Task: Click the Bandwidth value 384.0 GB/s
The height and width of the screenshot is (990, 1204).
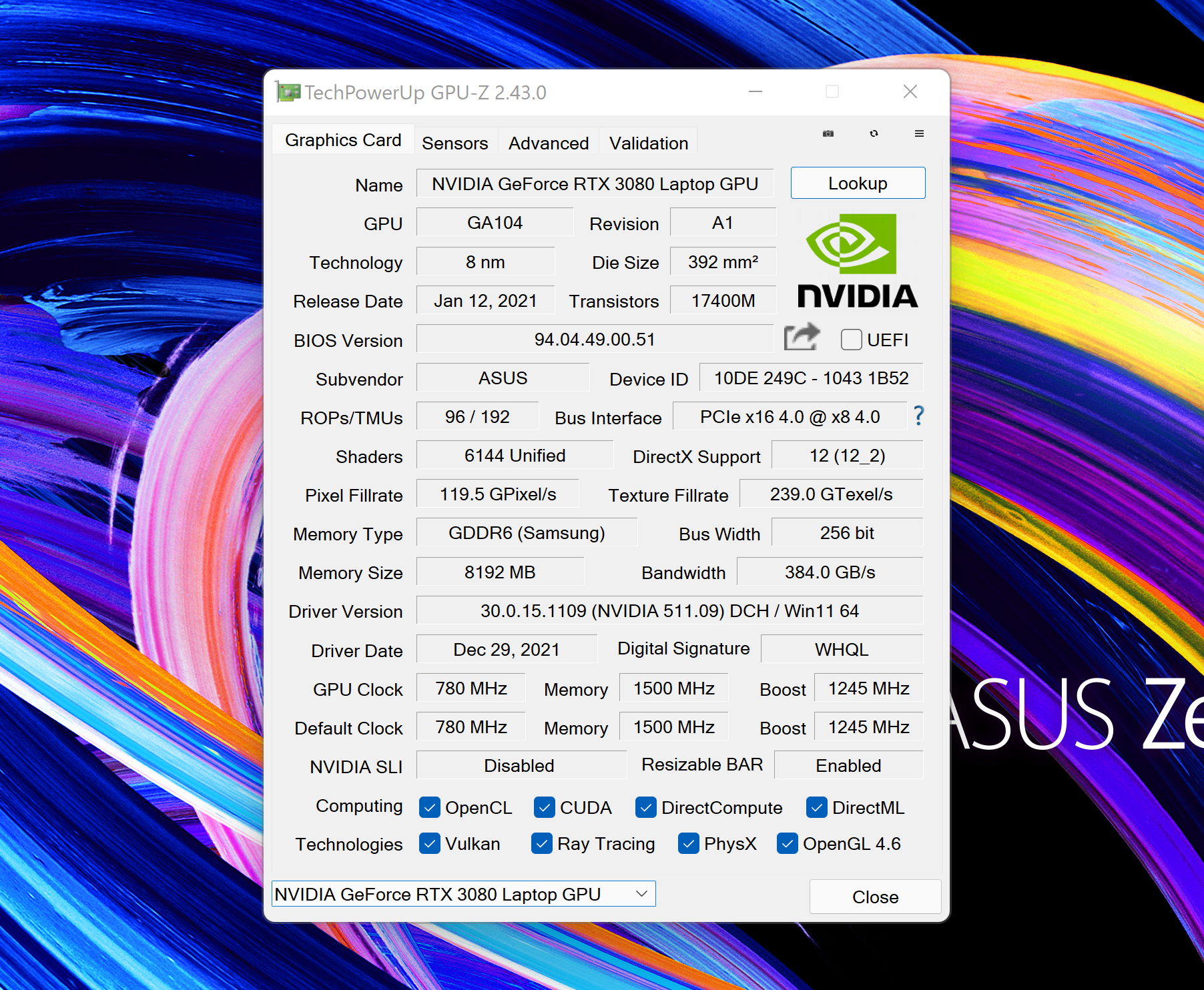Action: [x=830, y=572]
